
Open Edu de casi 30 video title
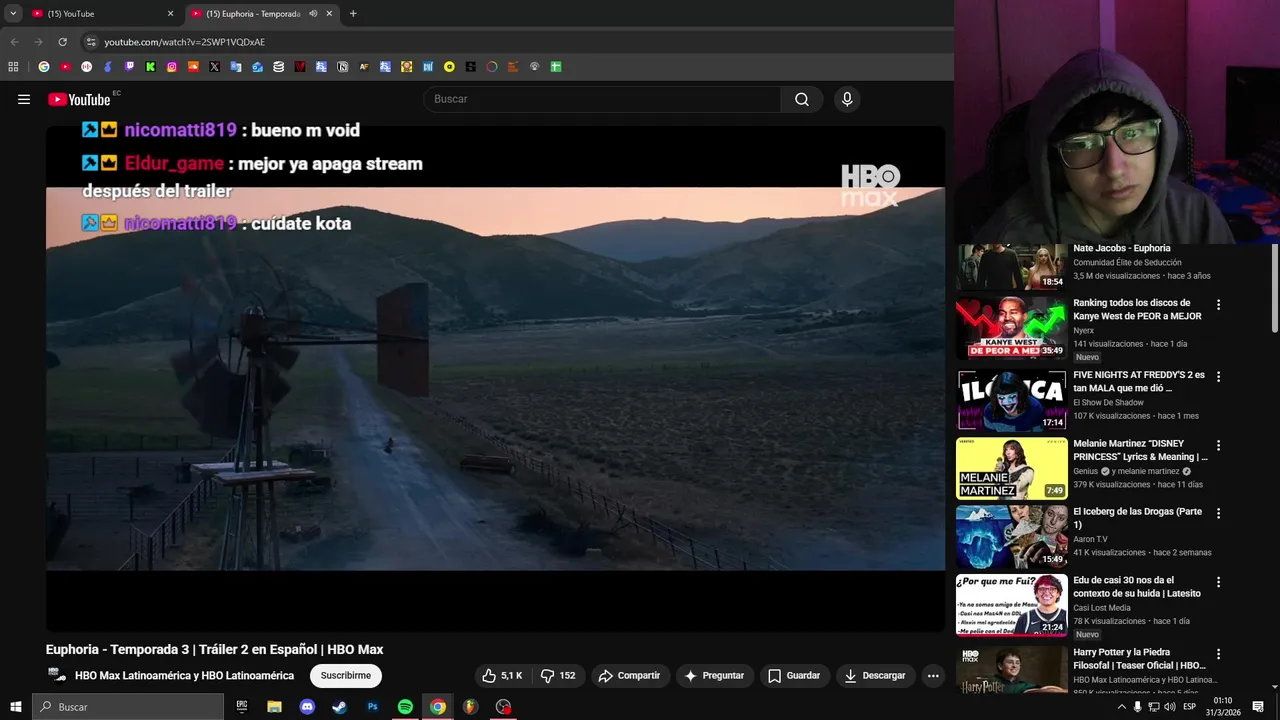1137,587
